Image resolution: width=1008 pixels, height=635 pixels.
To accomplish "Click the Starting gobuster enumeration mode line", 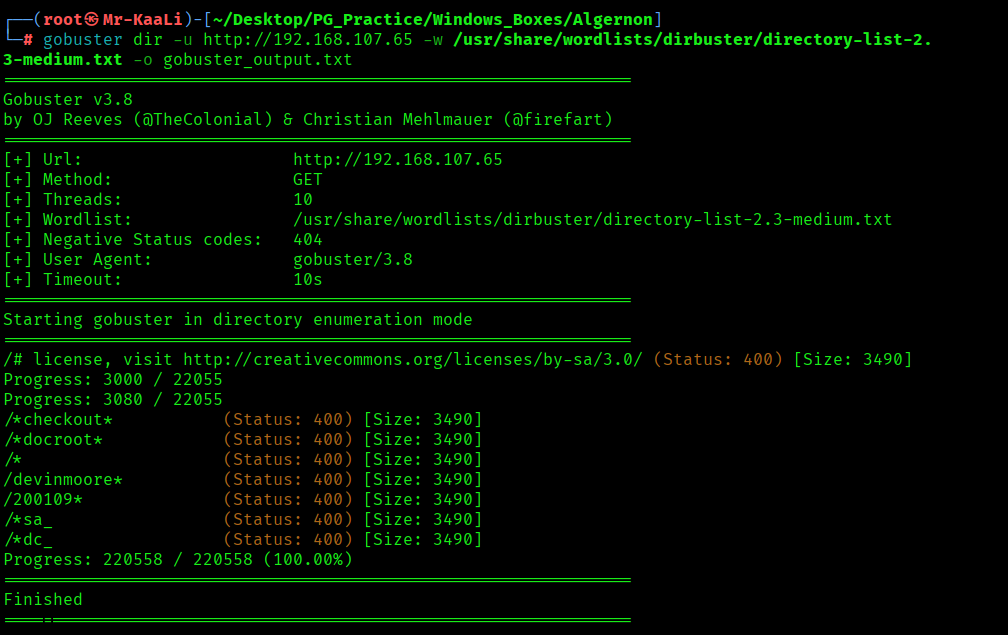I will click(x=238, y=320).
